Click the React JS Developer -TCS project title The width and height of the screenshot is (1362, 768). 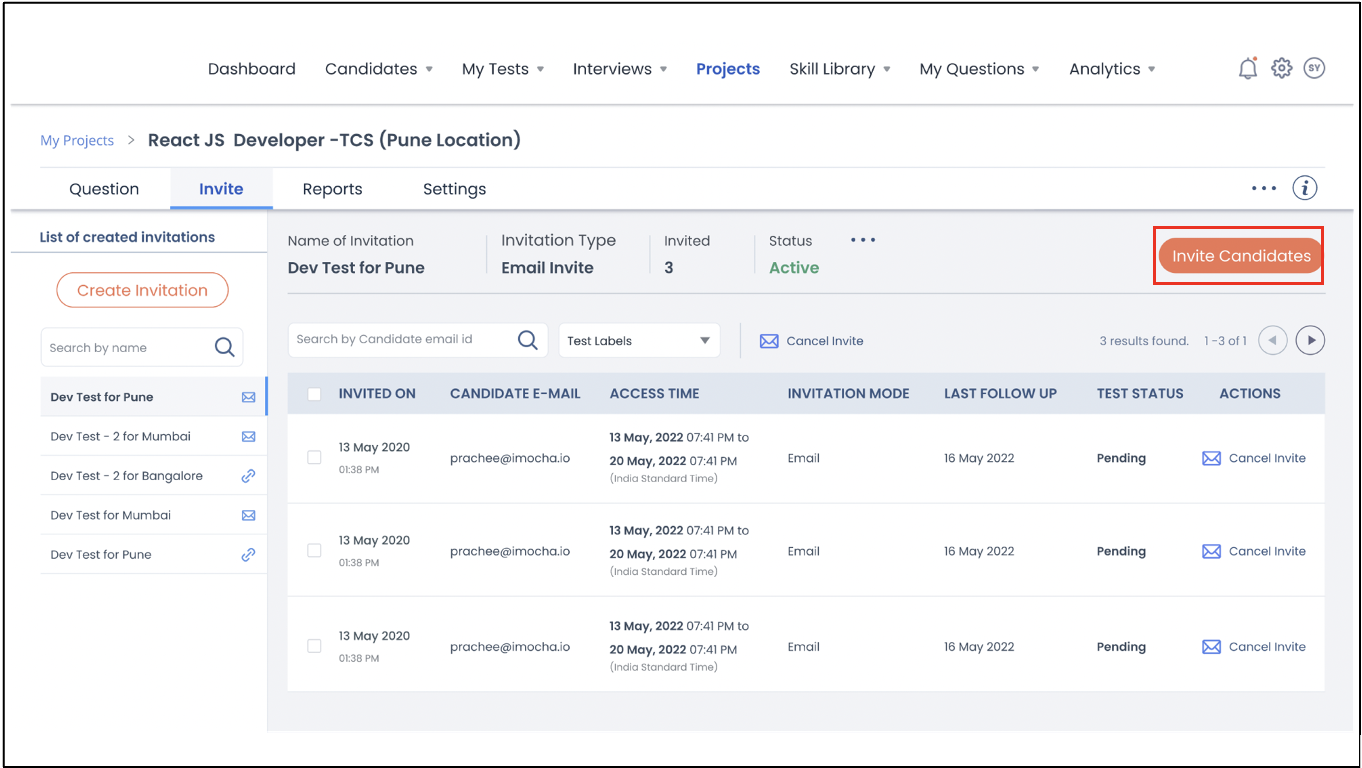tap(334, 140)
